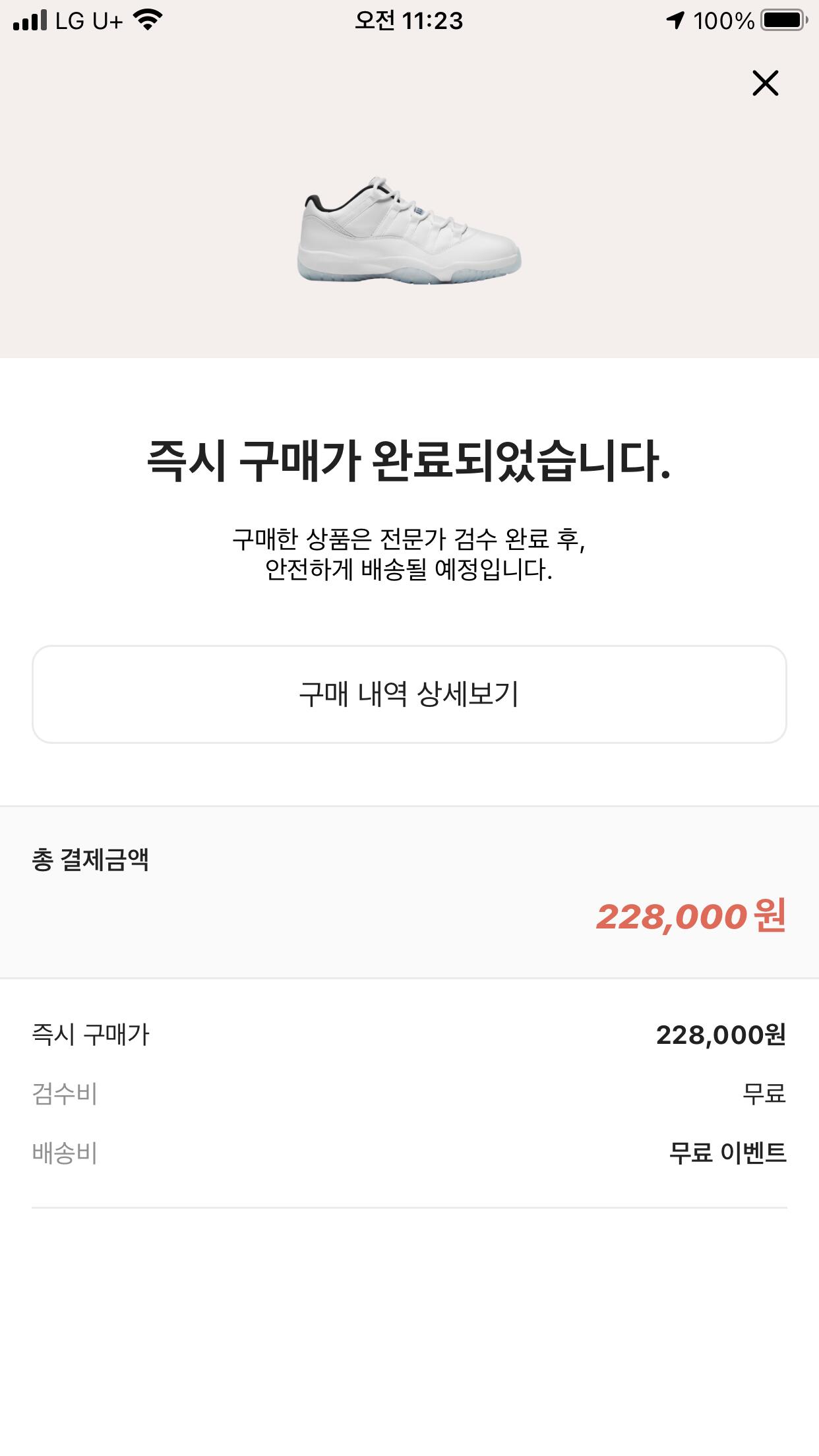Tap the LG U+ carrier label
Image resolution: width=819 pixels, height=1456 pixels.
(88, 21)
